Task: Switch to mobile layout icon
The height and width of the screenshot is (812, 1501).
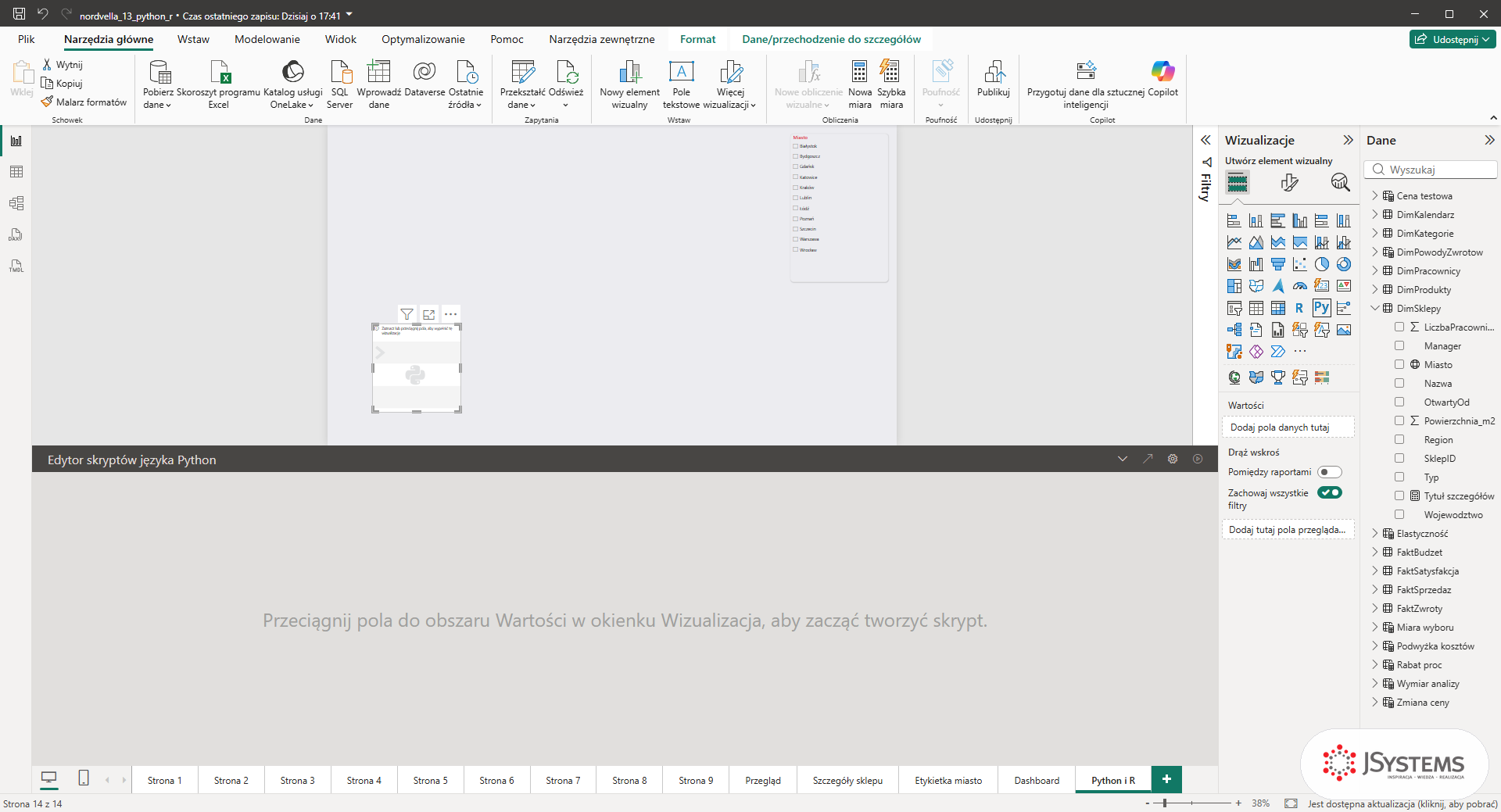Action: point(84,778)
